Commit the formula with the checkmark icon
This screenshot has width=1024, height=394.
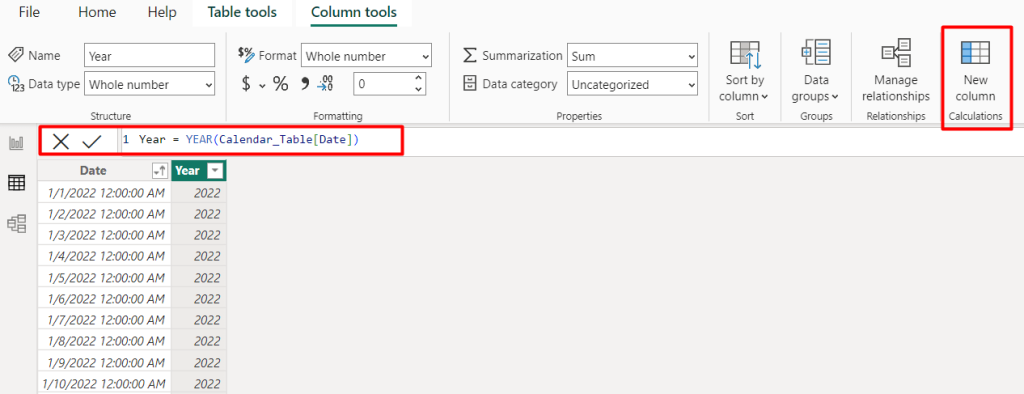91,141
